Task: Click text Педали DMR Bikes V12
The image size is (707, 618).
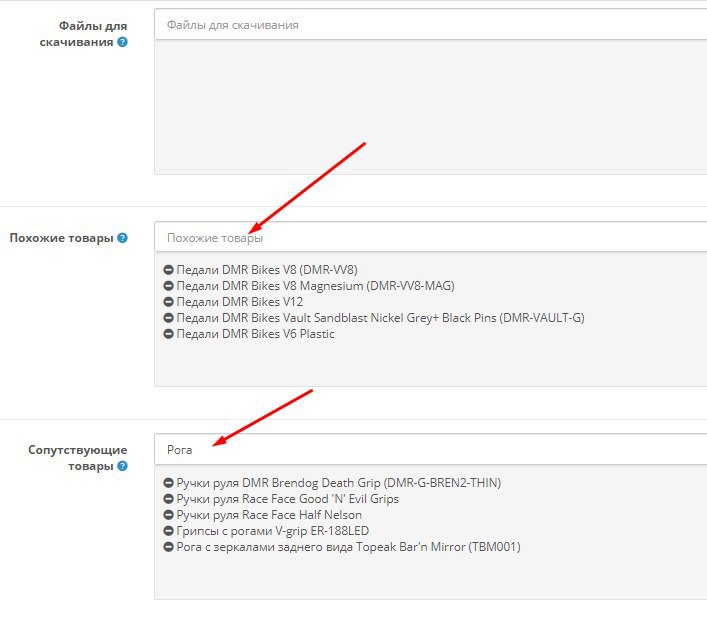Action: 240,302
